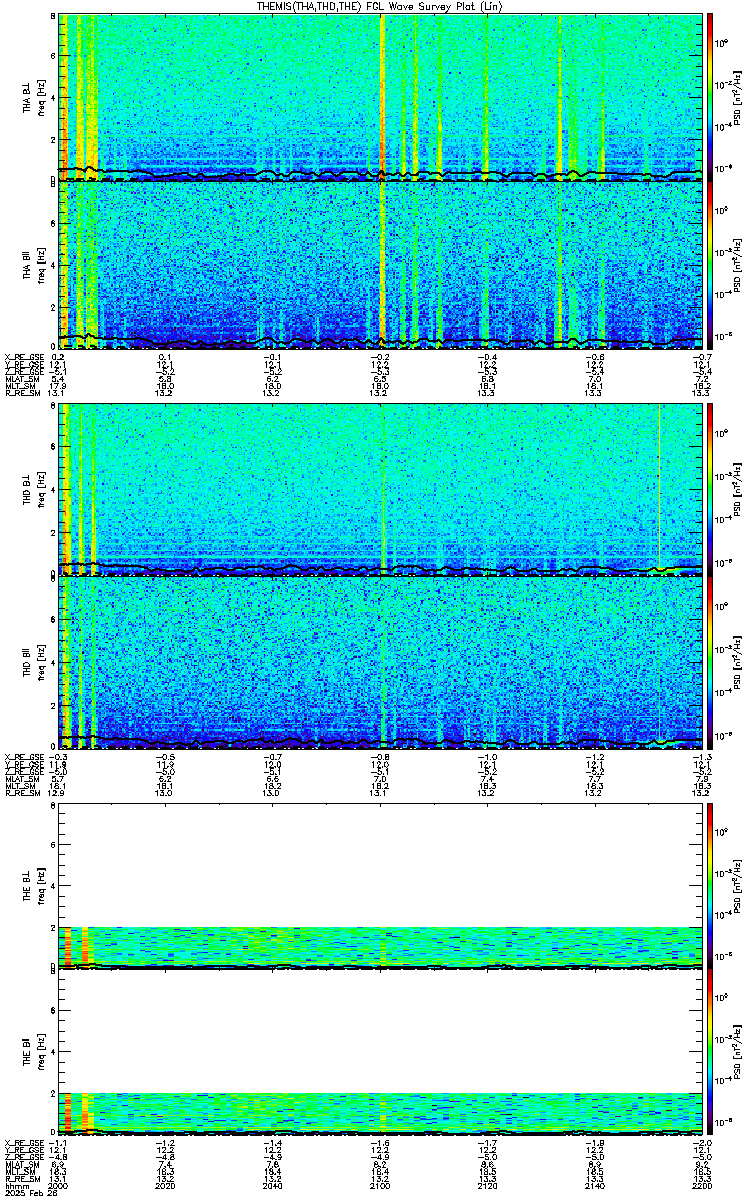
Task: Click the PSD color bar beside THA B∥
Action: 711,266
